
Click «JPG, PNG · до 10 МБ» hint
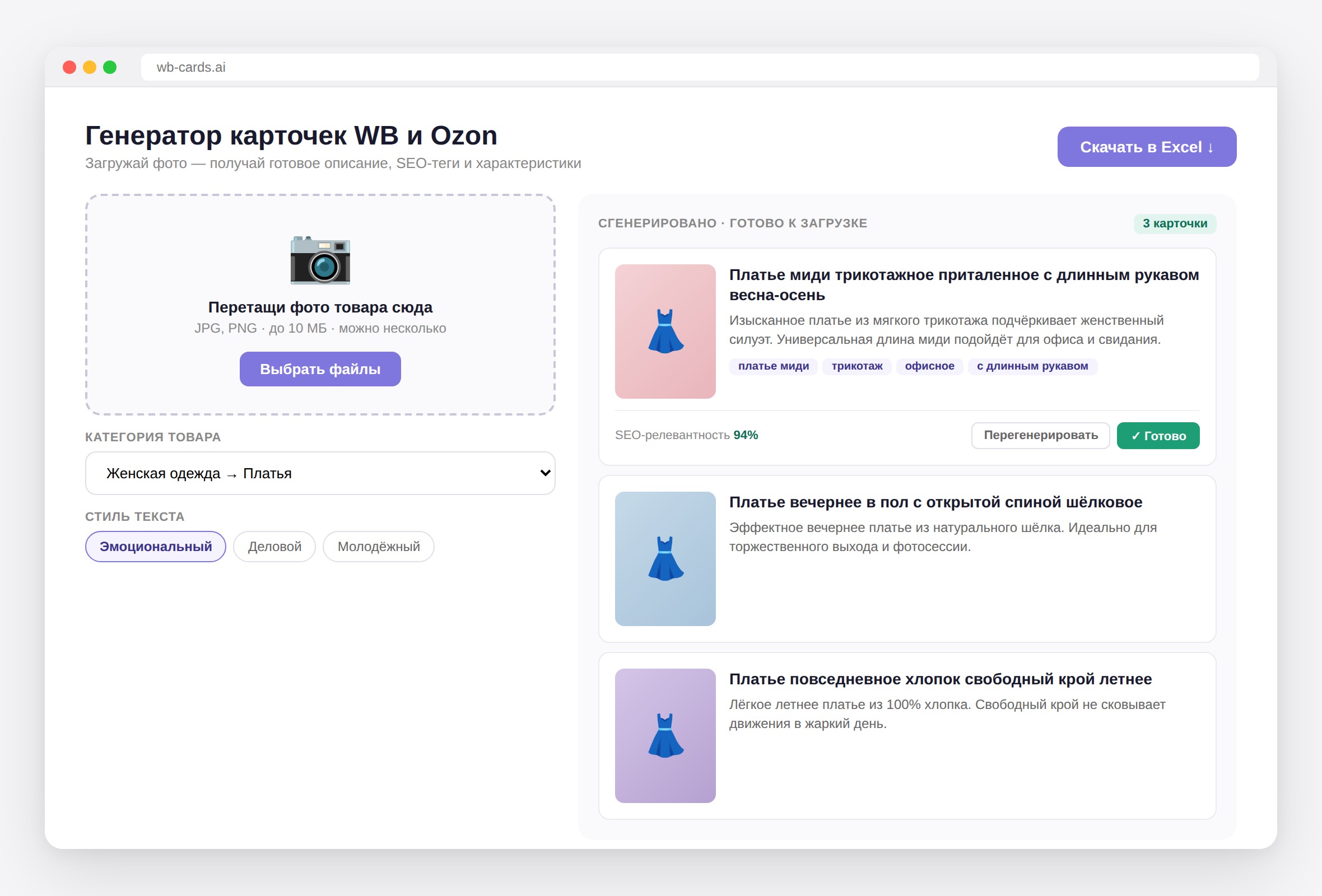(320, 328)
